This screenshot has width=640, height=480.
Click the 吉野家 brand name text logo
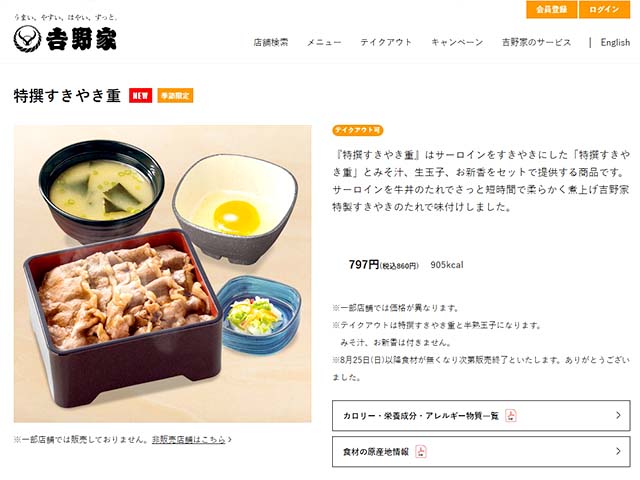(x=81, y=39)
